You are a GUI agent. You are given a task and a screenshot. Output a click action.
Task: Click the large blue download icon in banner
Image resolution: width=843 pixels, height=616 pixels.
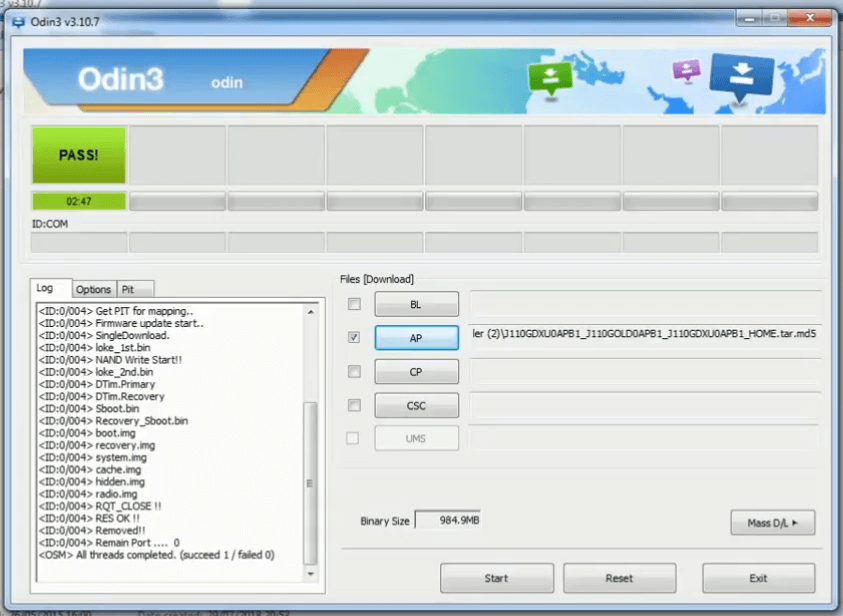(x=741, y=76)
